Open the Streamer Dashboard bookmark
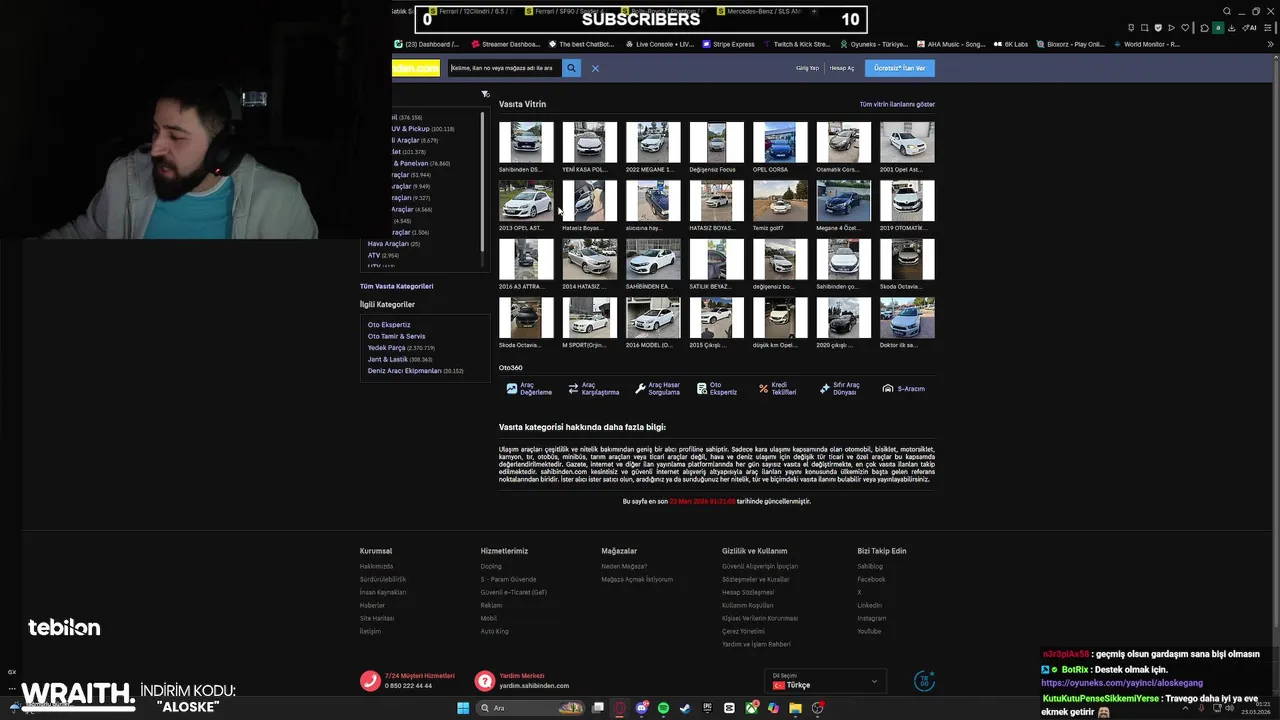Image resolution: width=1280 pixels, height=720 pixels. 505,44
